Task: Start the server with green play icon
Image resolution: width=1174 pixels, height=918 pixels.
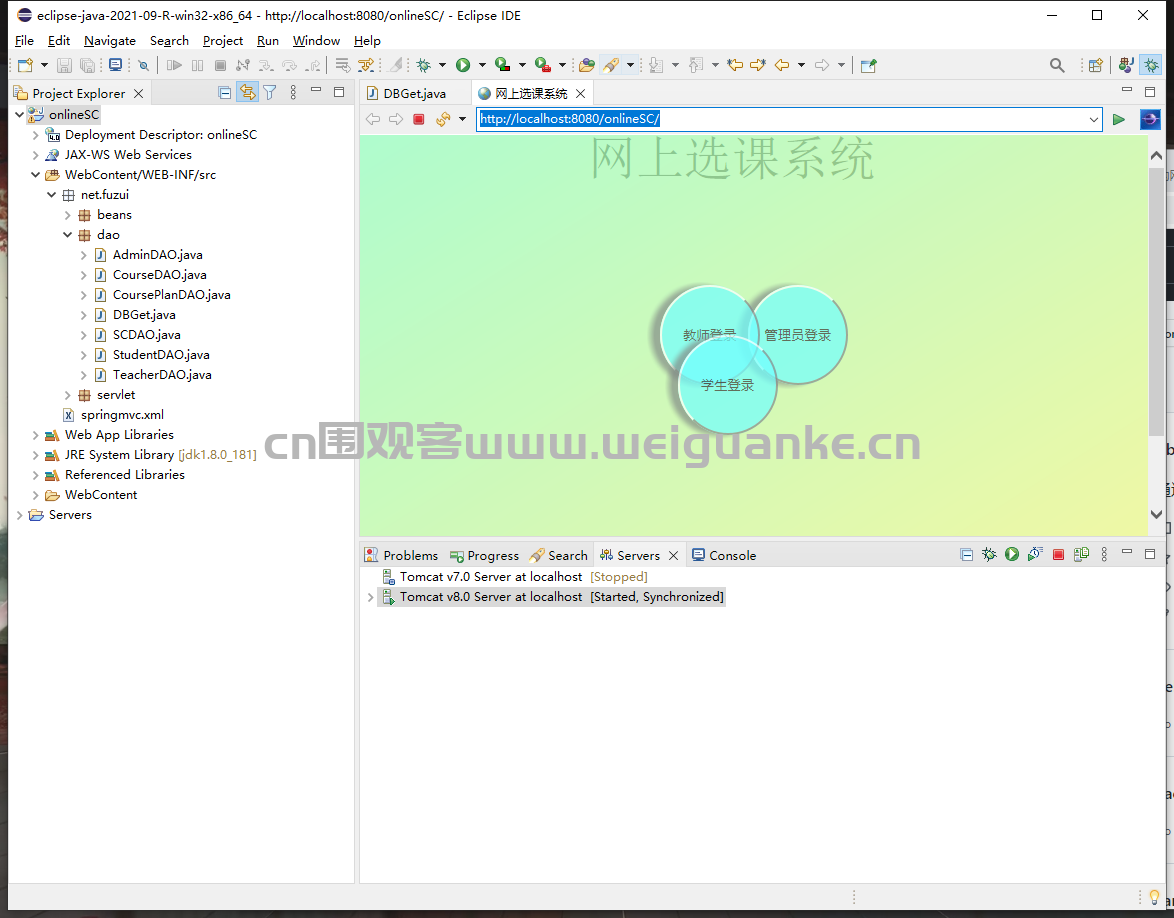Action: point(1012,554)
